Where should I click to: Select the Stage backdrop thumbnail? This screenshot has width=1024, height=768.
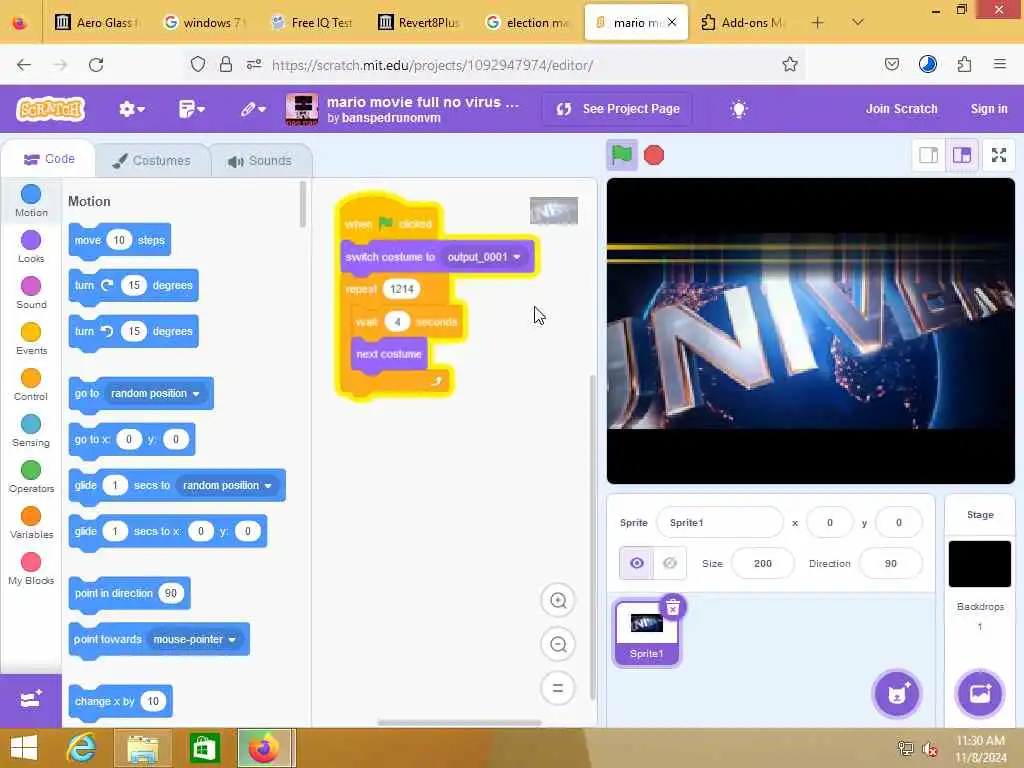point(980,564)
